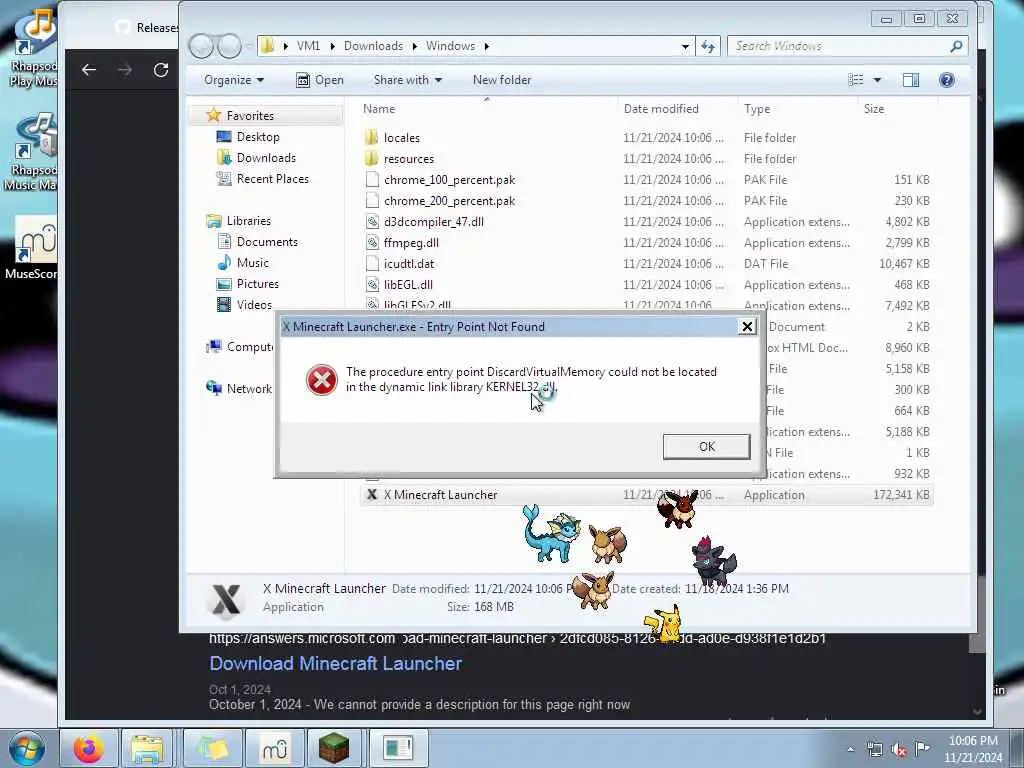Select d3dcompiler_47.dll file

[434, 221]
